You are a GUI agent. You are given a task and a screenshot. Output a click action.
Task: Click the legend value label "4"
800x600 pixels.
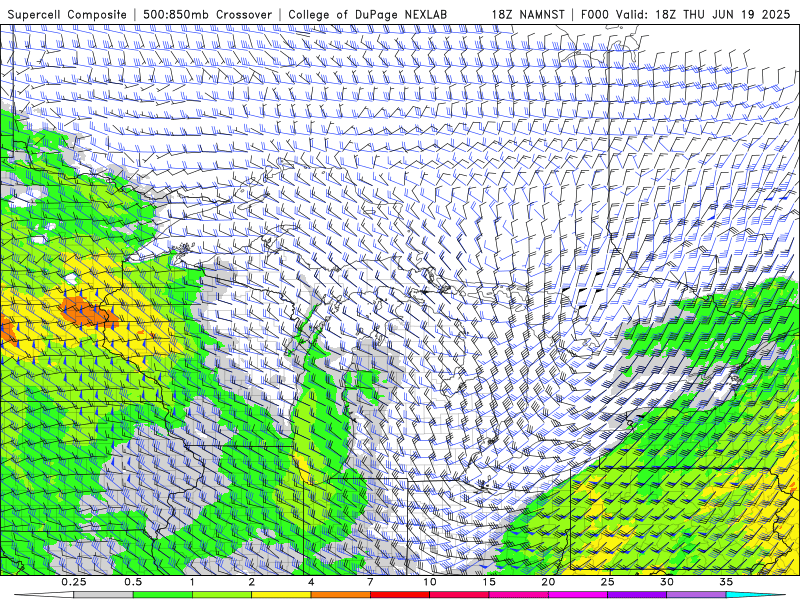pyautogui.click(x=311, y=582)
